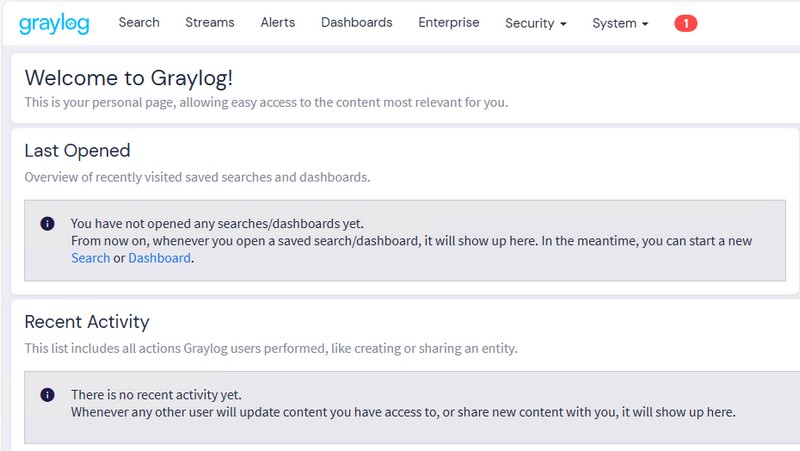This screenshot has width=800, height=451.
Task: Open the red notification badge showing 1
Action: coord(685,23)
